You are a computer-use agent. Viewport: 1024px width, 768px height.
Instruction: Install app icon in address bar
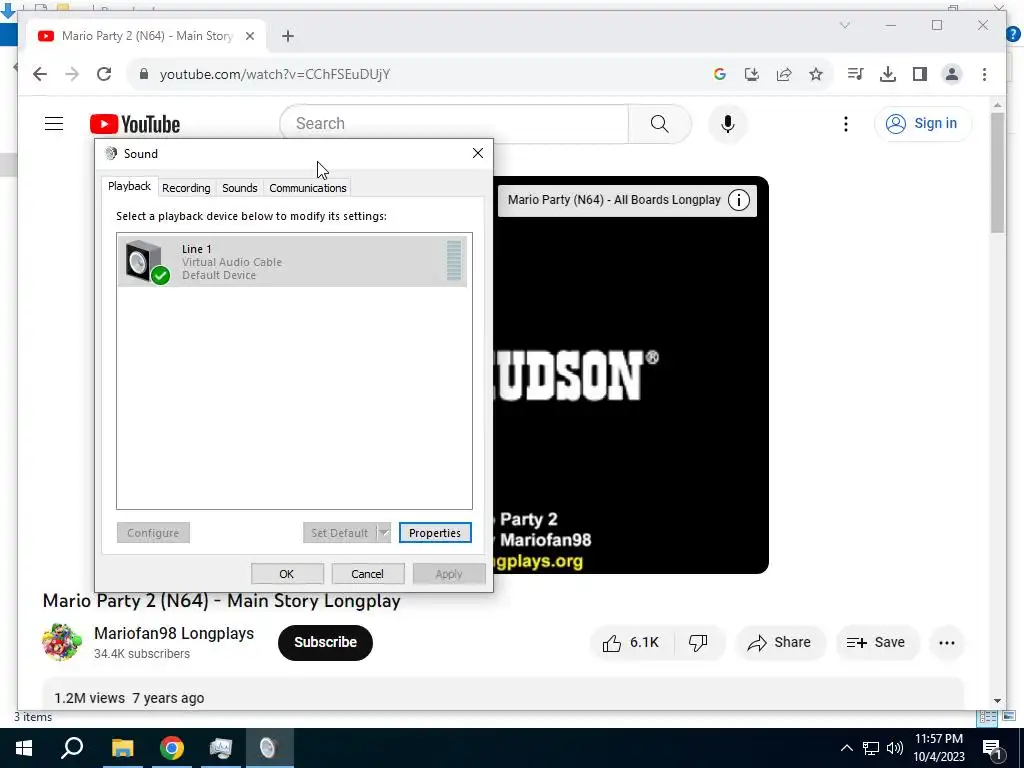coord(752,74)
